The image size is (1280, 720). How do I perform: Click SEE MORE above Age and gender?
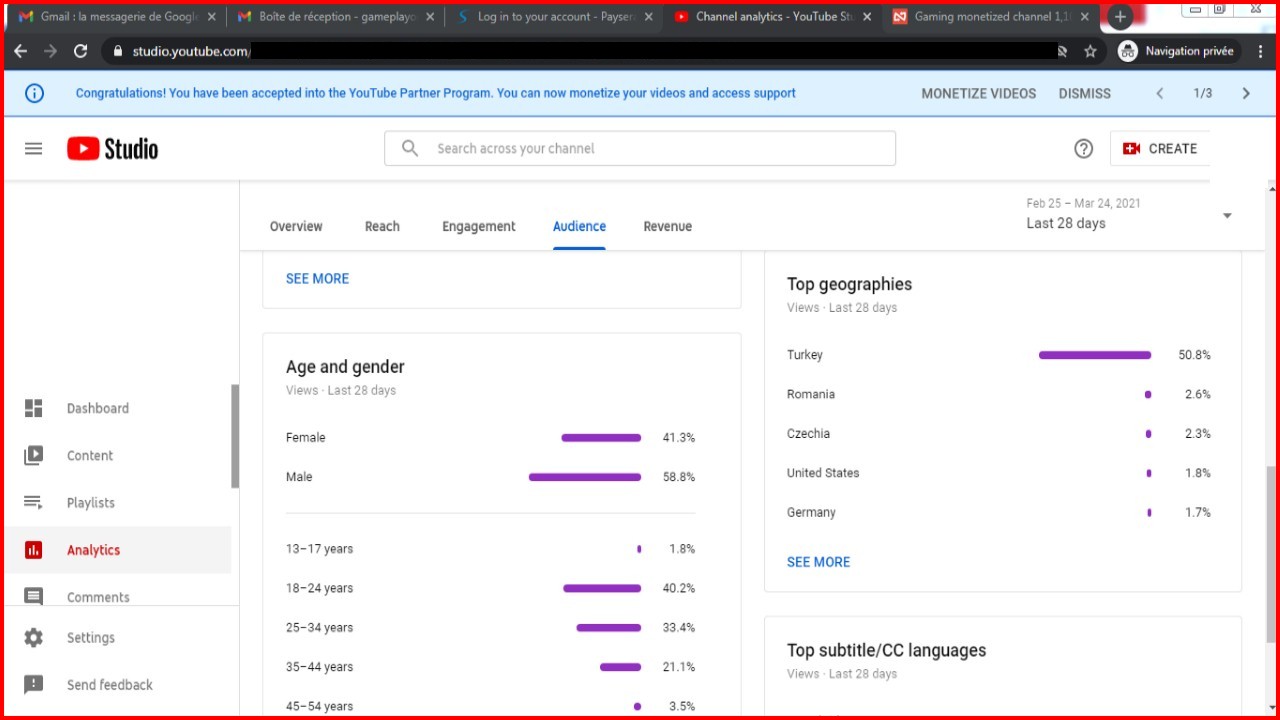pos(317,279)
